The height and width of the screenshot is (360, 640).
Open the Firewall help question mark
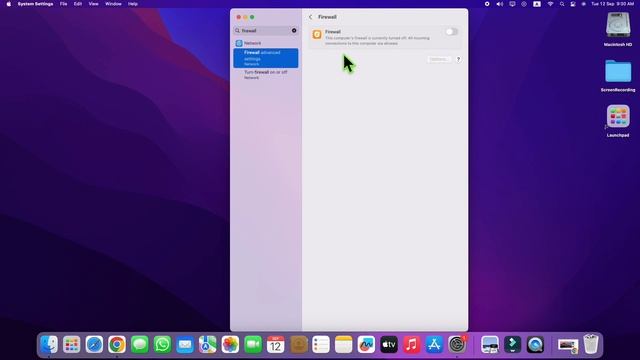tap(458, 59)
